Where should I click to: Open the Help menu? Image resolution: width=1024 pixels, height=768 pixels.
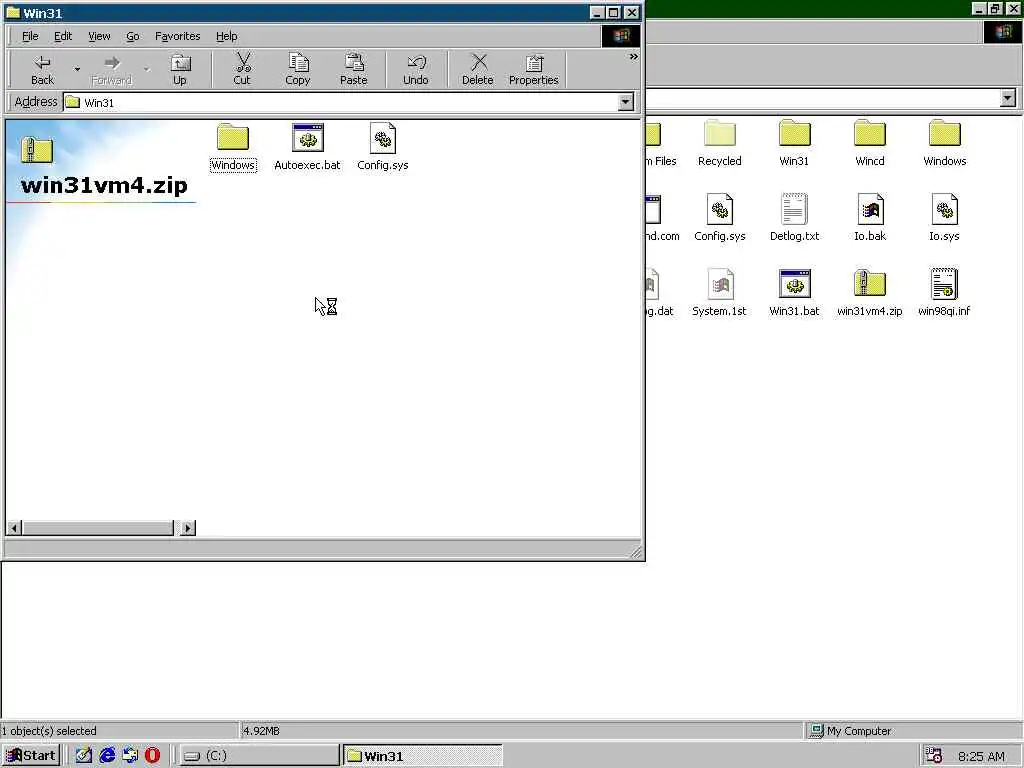point(227,36)
